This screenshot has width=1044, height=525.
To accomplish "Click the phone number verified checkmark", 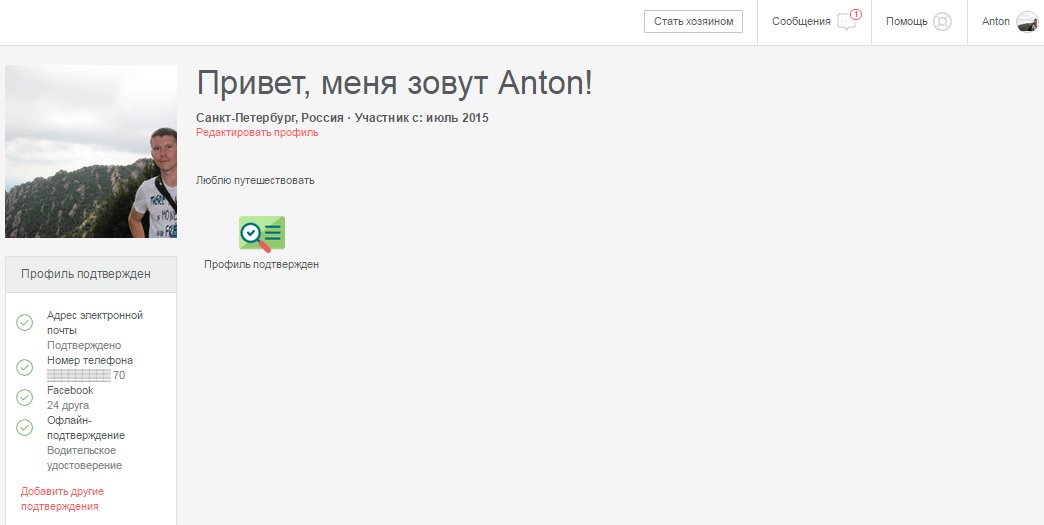I will 25,367.
